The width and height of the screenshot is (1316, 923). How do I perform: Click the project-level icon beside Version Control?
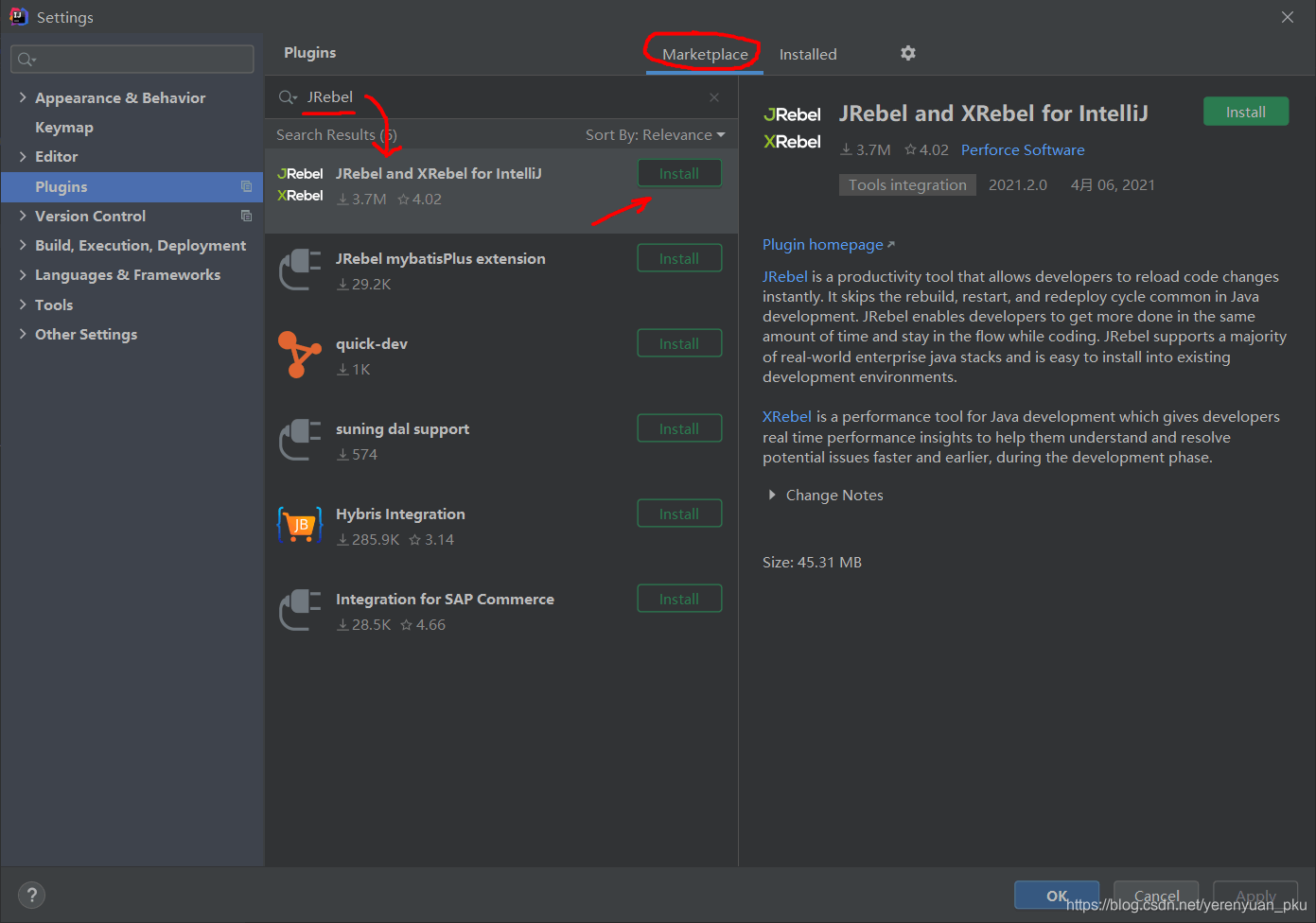pos(247,216)
